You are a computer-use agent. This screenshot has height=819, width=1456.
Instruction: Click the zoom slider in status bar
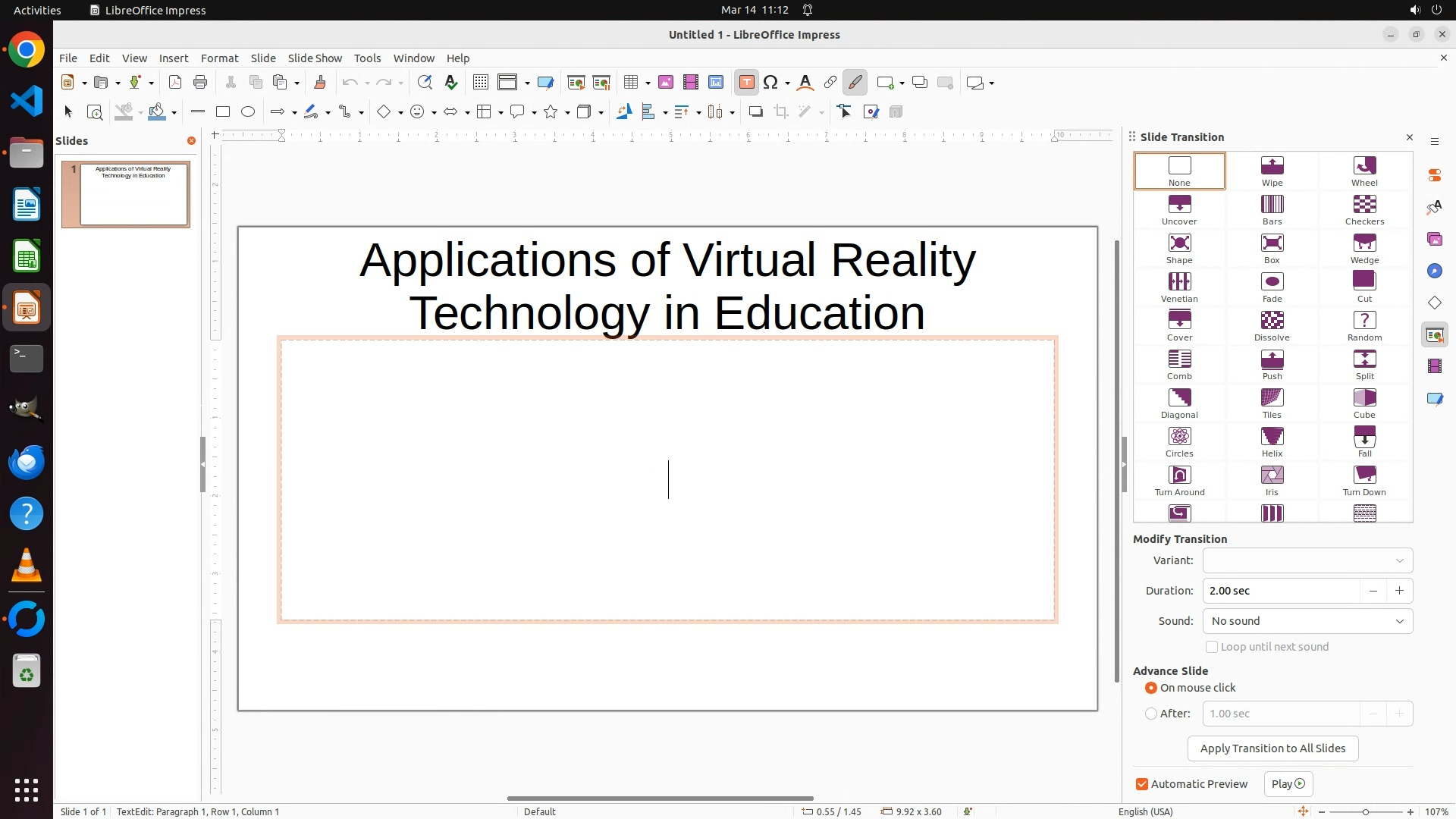[x=1366, y=811]
